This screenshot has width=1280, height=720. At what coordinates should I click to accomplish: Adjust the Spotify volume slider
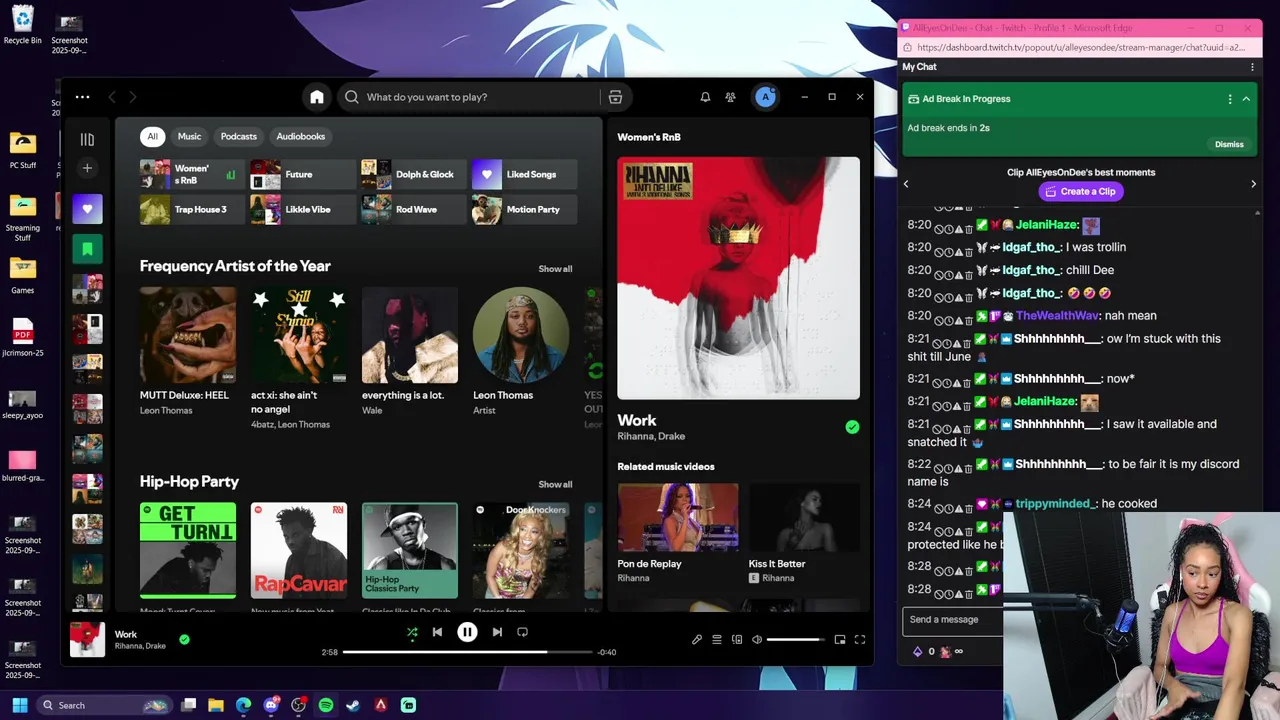pos(795,640)
